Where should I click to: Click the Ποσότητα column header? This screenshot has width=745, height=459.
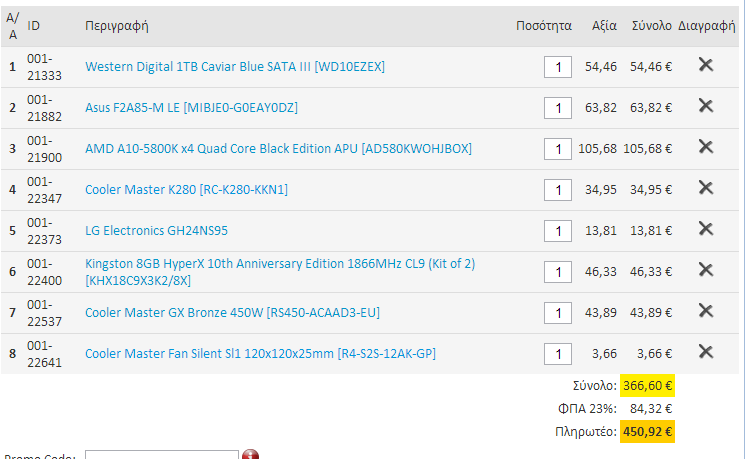pyautogui.click(x=544, y=26)
